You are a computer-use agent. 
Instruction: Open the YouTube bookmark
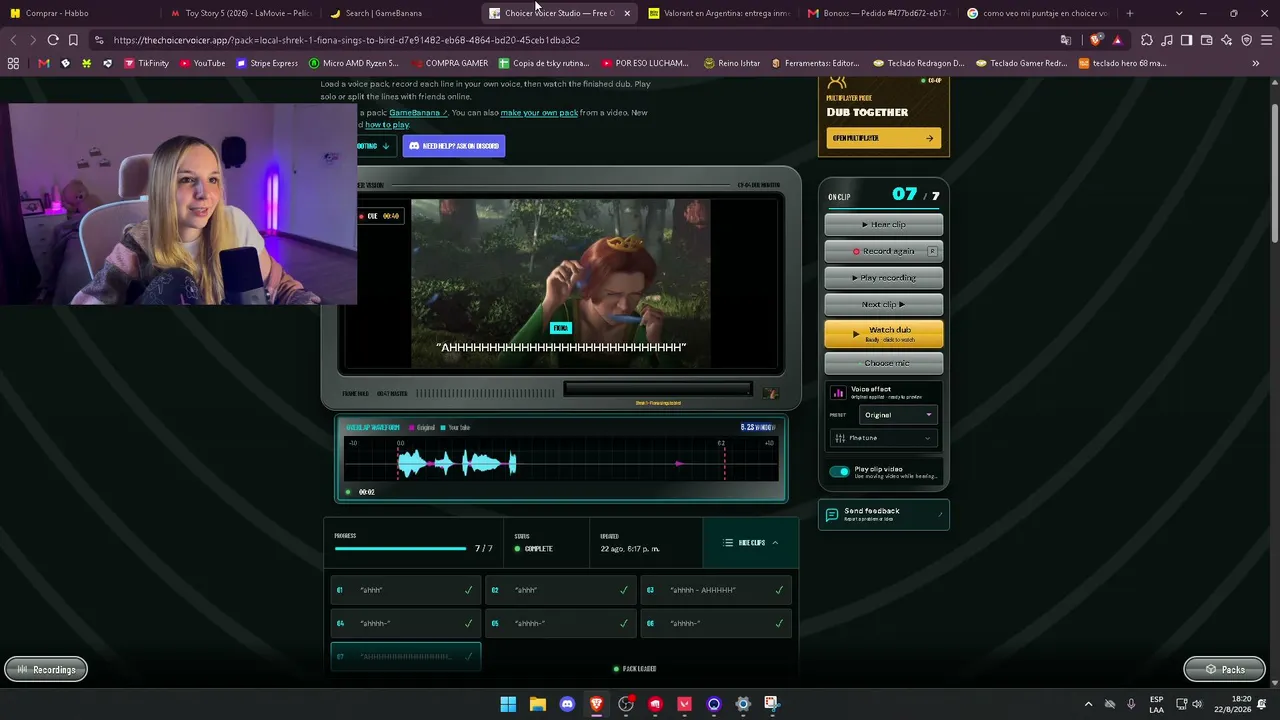pos(203,63)
